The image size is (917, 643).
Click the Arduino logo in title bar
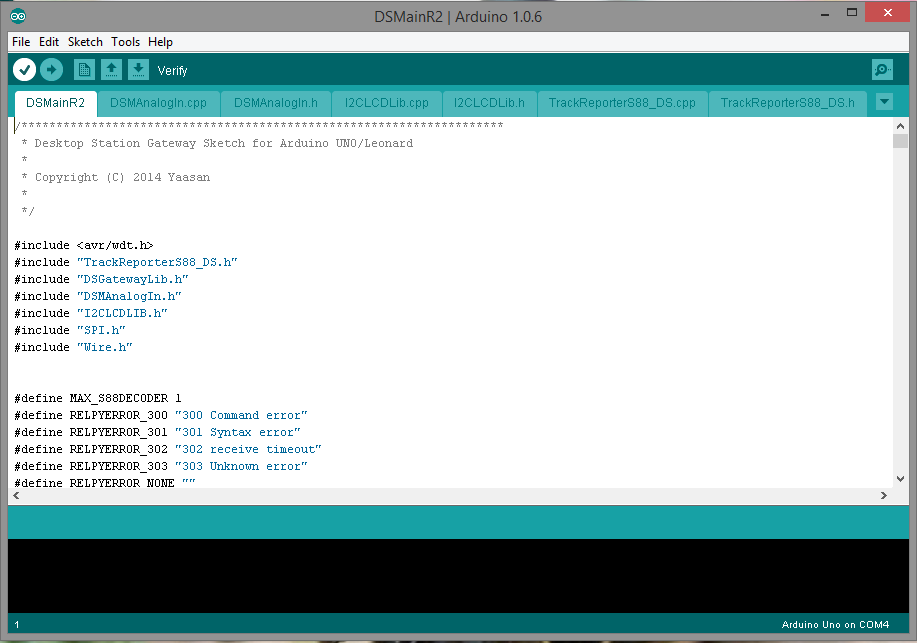[18, 16]
